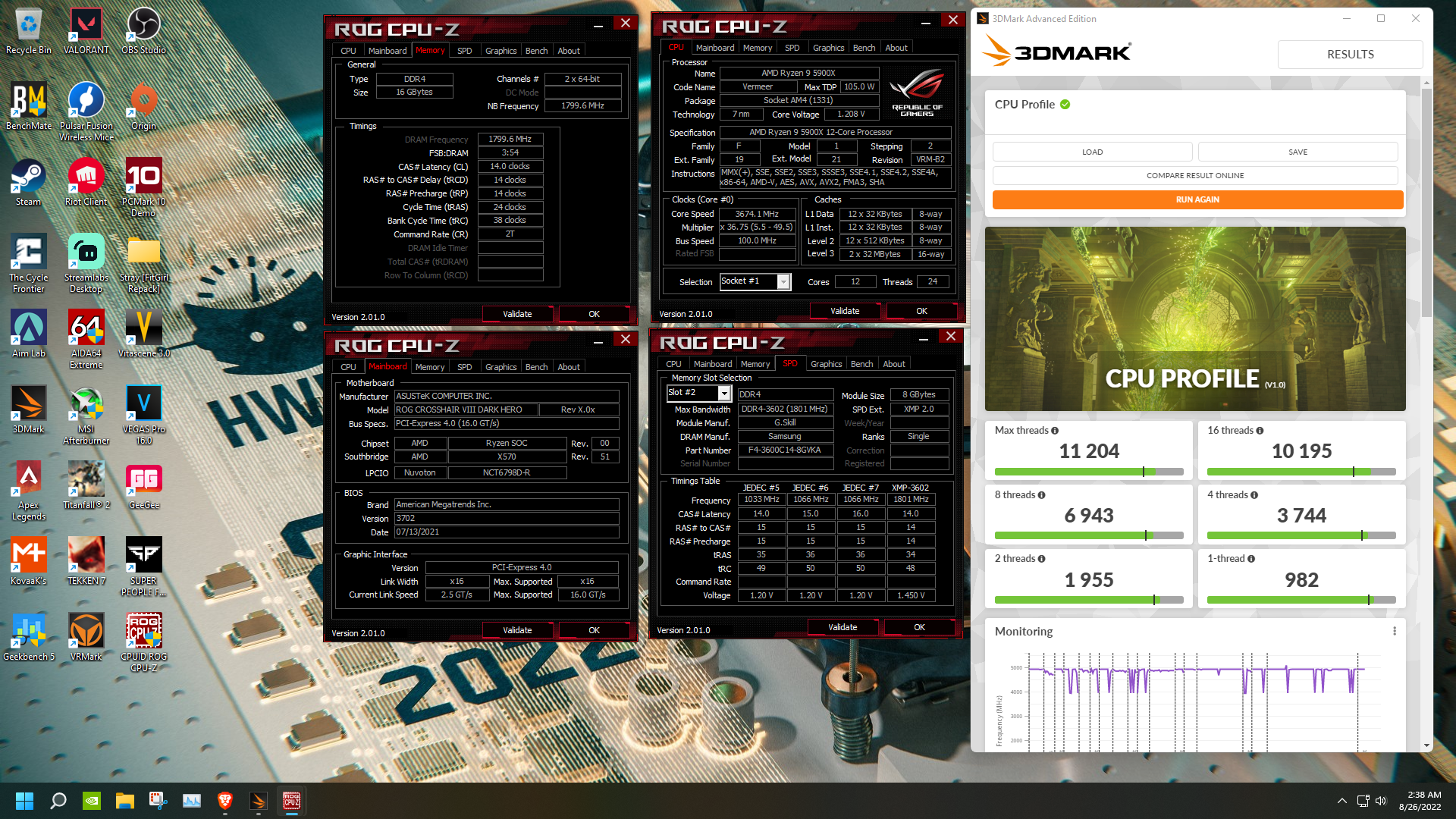This screenshot has width=1456, height=819.
Task: Open Monitoring options menu in 3DMark
Action: (1395, 631)
